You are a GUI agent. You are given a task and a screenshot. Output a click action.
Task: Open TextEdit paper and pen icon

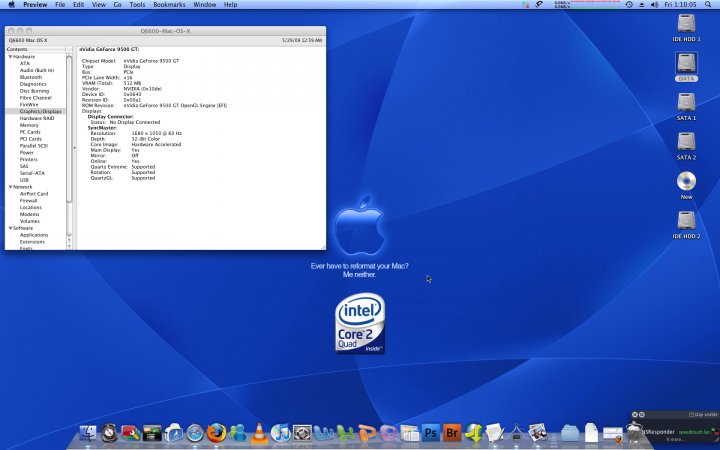click(x=495, y=433)
